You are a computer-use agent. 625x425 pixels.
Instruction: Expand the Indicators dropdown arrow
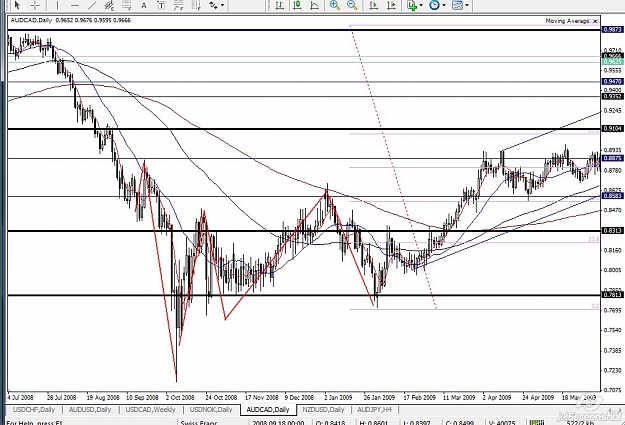tap(421, 5)
